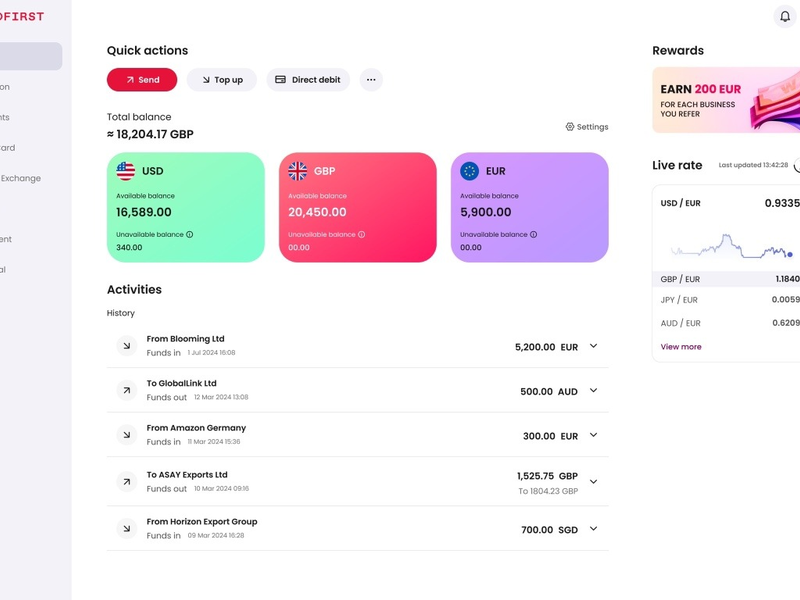Image resolution: width=800 pixels, height=600 pixels.
Task: Click the notification bell icon
Action: pyautogui.click(x=785, y=17)
